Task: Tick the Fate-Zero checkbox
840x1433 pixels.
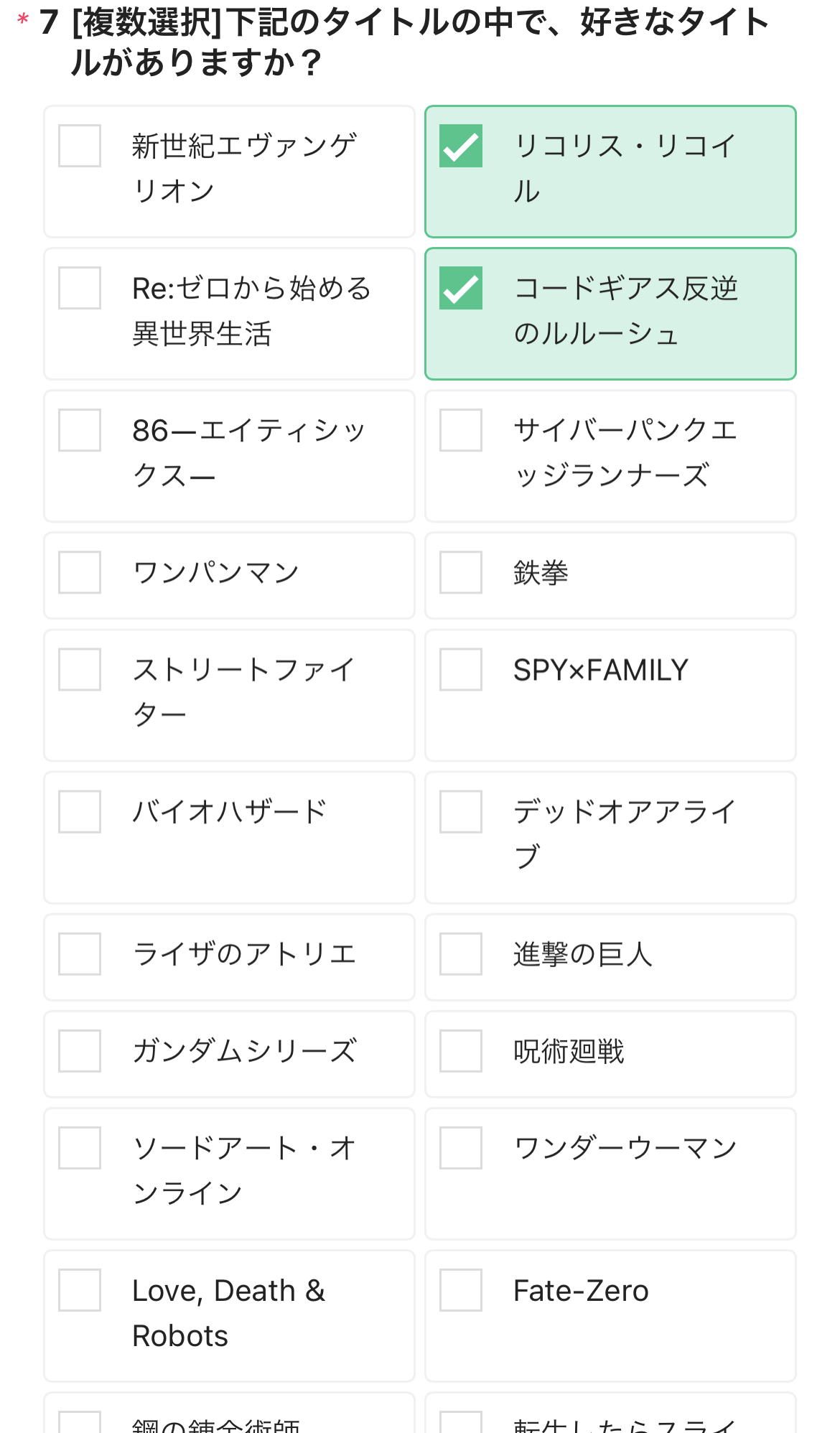Action: point(461,1290)
